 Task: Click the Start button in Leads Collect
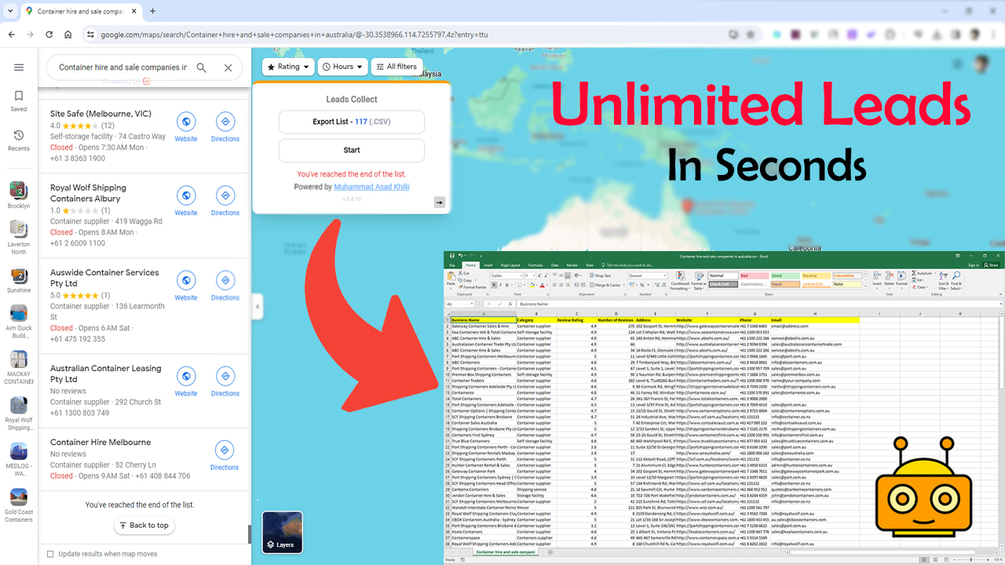tap(351, 150)
